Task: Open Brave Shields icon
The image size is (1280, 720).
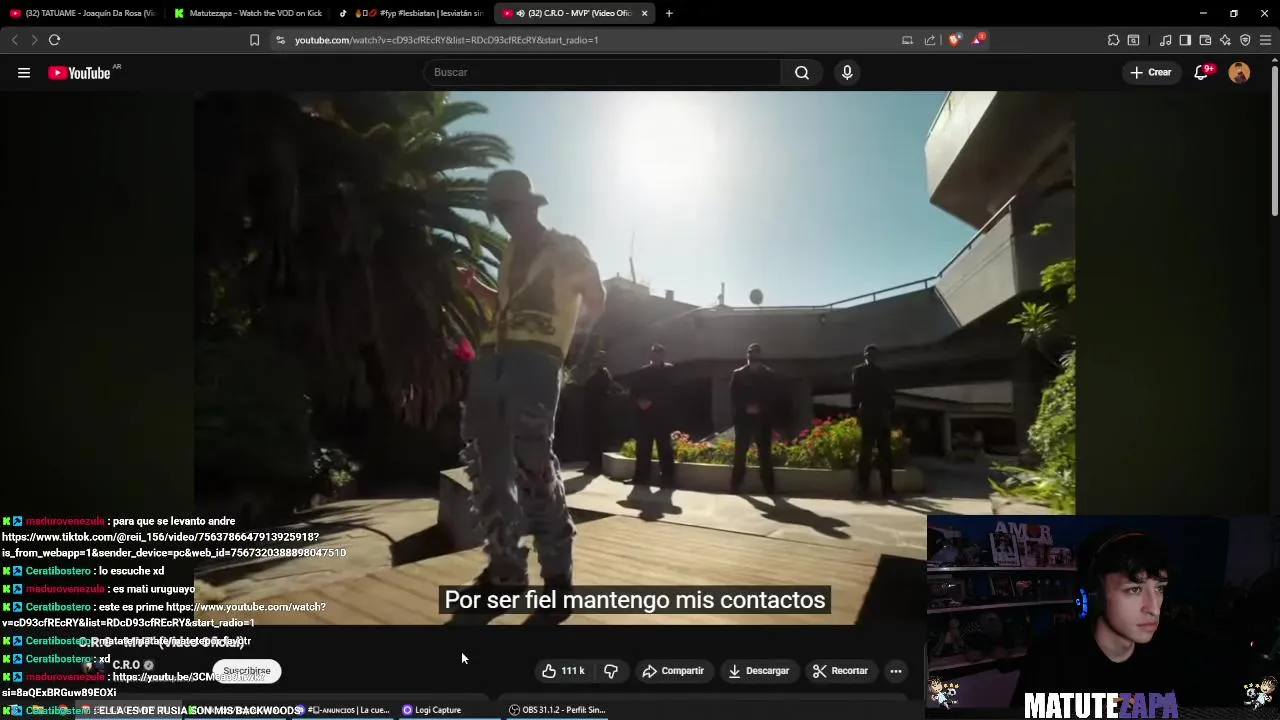Action: (954, 40)
